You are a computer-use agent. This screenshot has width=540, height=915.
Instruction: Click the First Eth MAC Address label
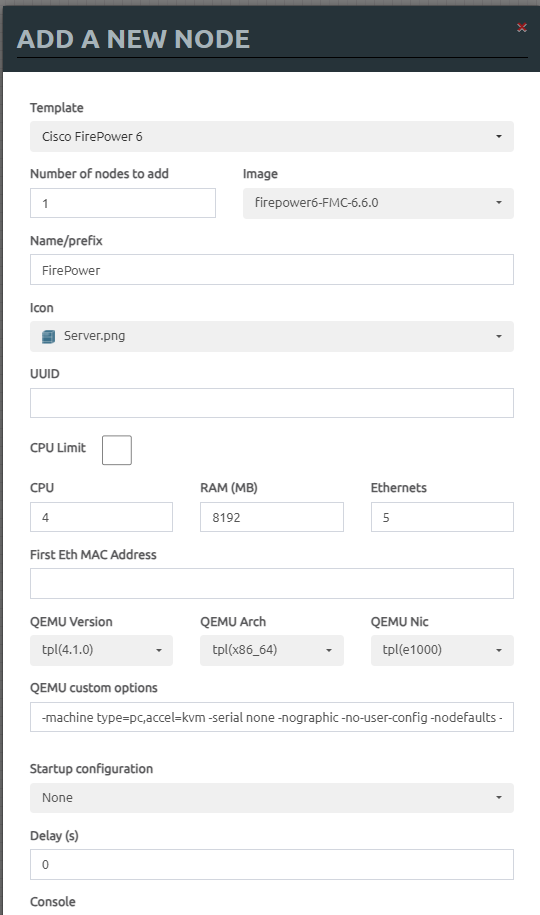click(x=93, y=554)
